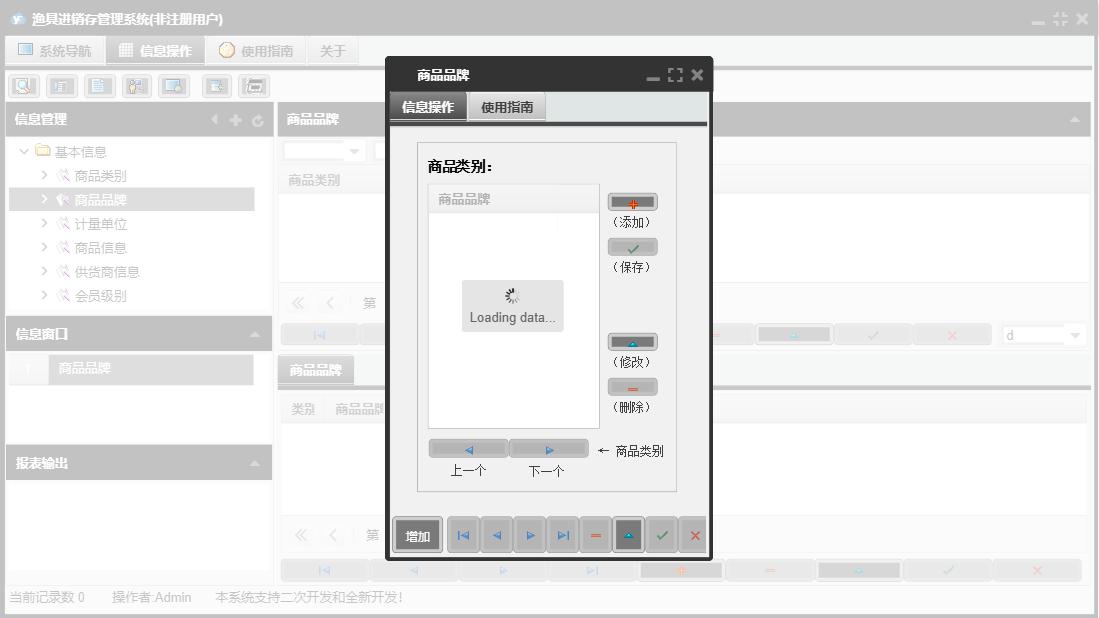The width and height of the screenshot is (1099, 618).
Task: Click the blue document toolbar icon
Action: pyautogui.click(x=100, y=86)
